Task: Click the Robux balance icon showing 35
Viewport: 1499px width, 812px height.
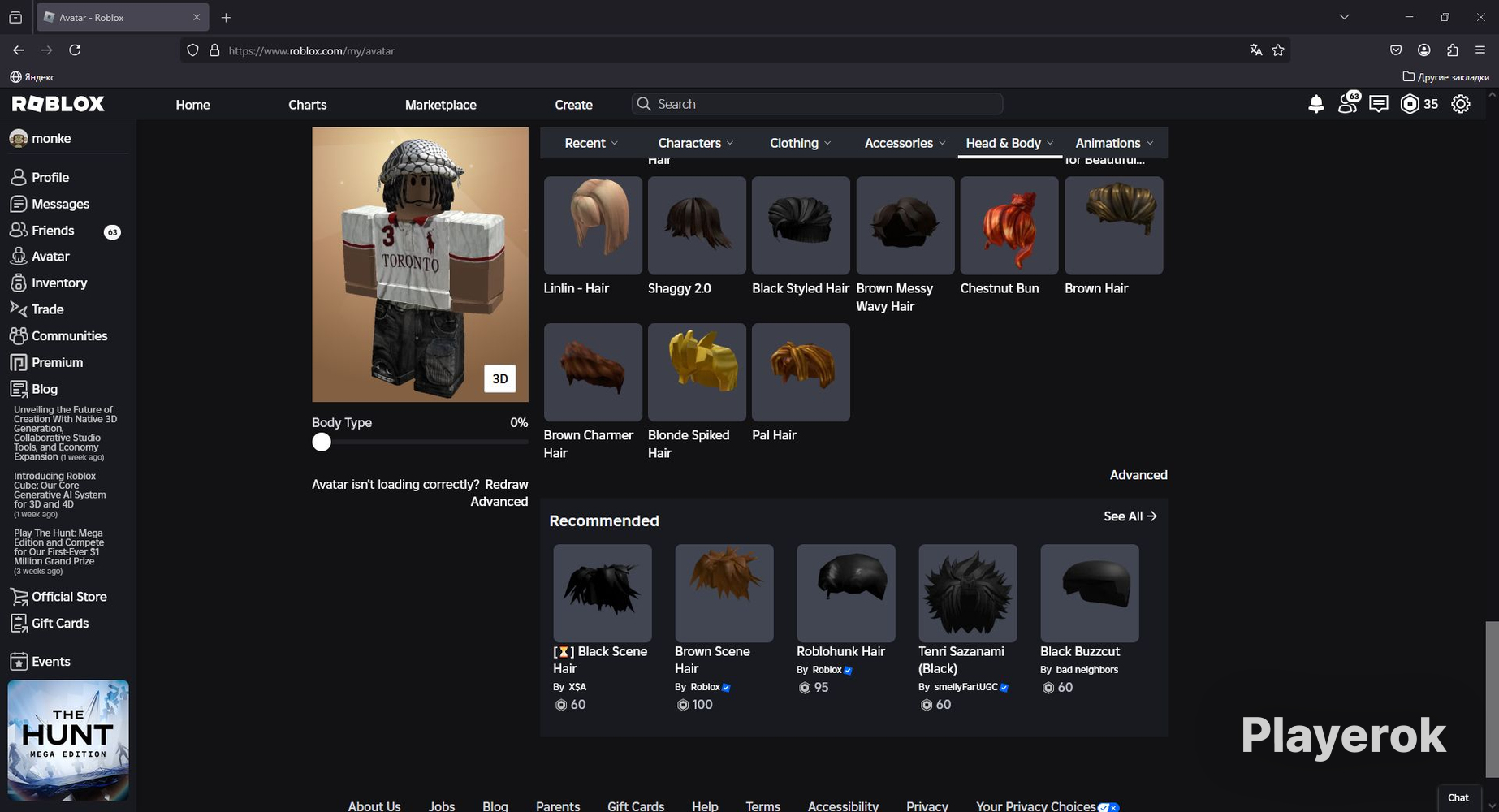Action: [x=1410, y=104]
